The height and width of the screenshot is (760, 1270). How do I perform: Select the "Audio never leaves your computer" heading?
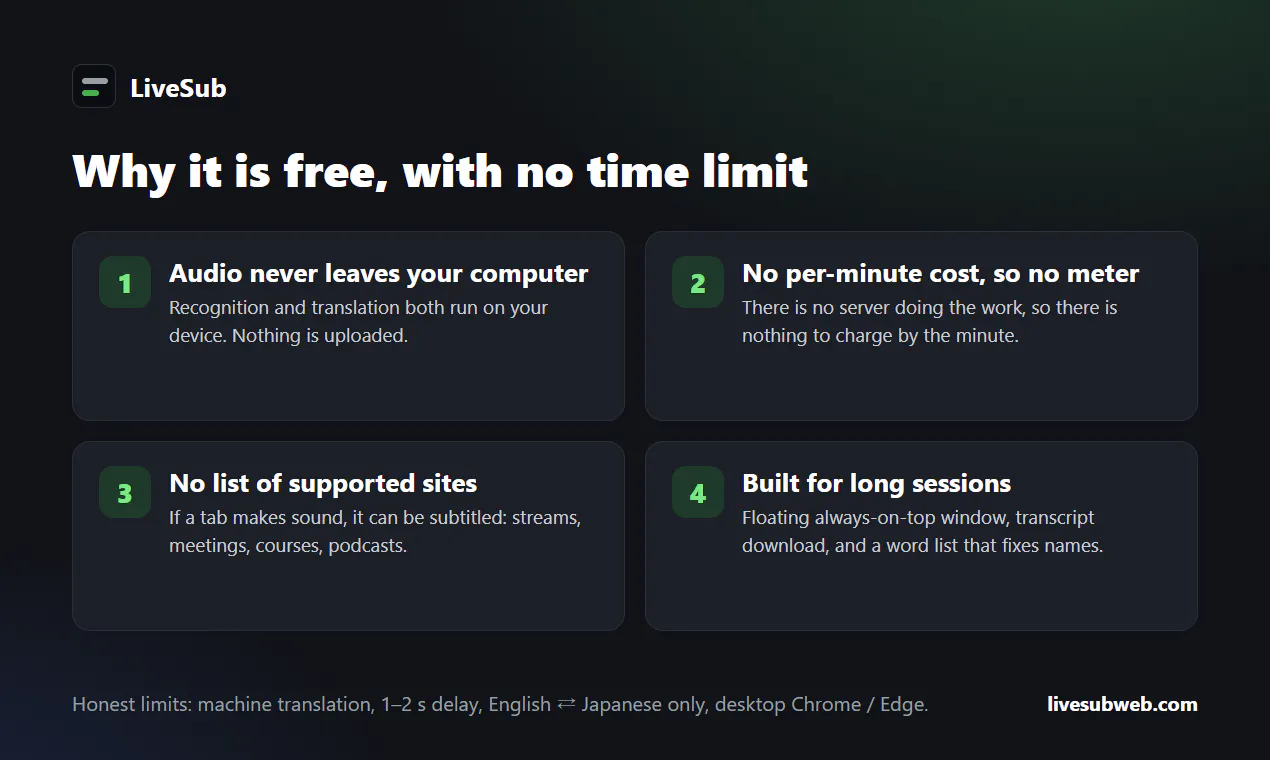coord(379,273)
